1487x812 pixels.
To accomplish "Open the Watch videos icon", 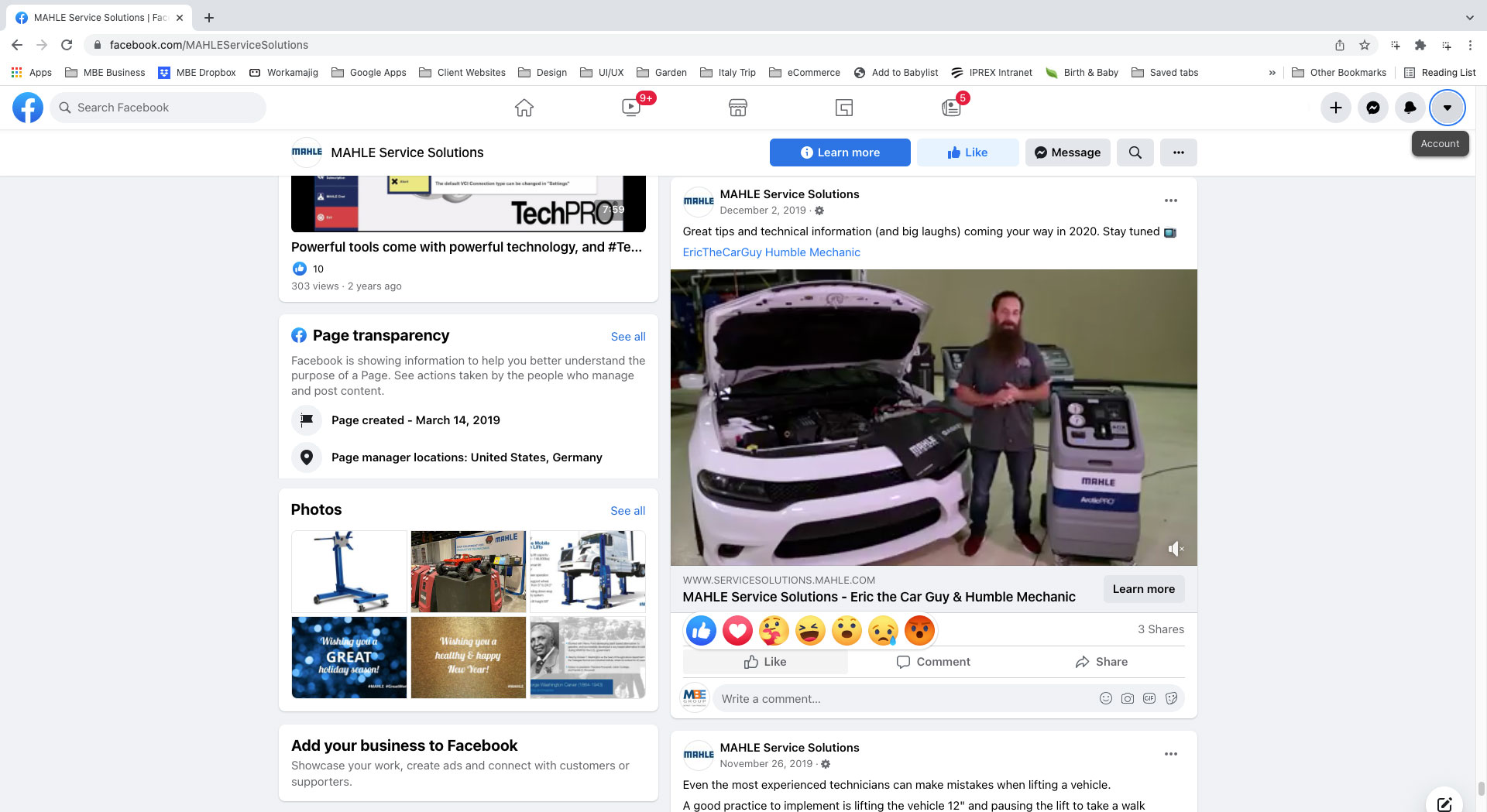I will [x=631, y=108].
